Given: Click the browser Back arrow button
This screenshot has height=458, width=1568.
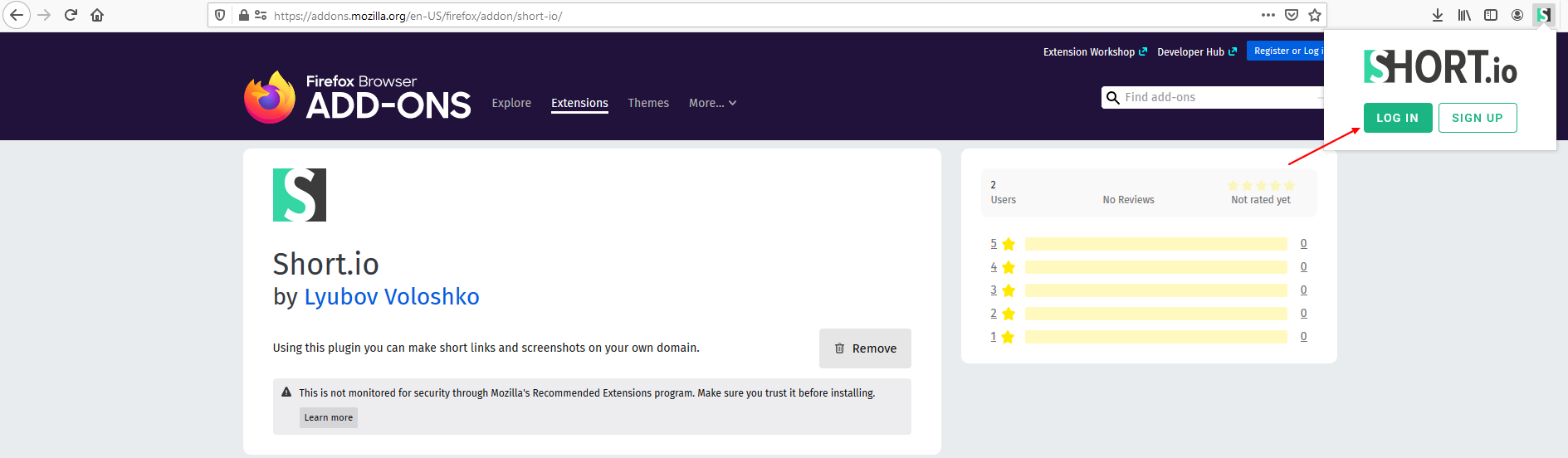Looking at the screenshot, I should pyautogui.click(x=17, y=15).
